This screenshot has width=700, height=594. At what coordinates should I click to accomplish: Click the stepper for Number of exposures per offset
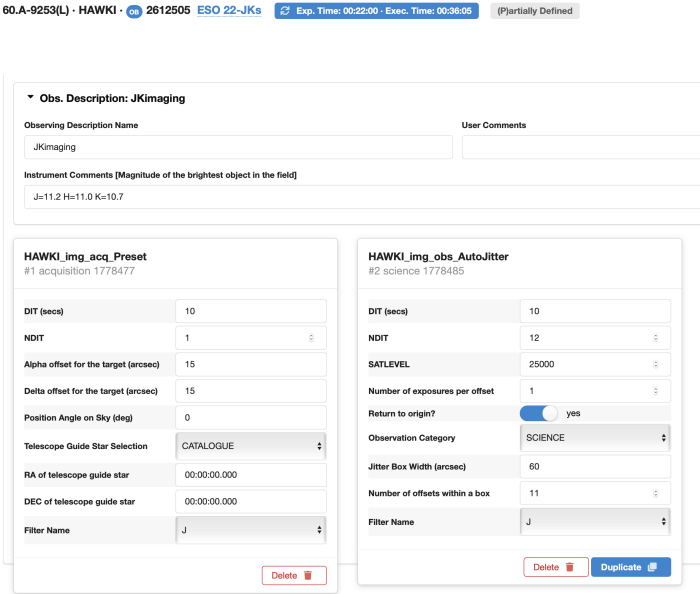click(655, 390)
